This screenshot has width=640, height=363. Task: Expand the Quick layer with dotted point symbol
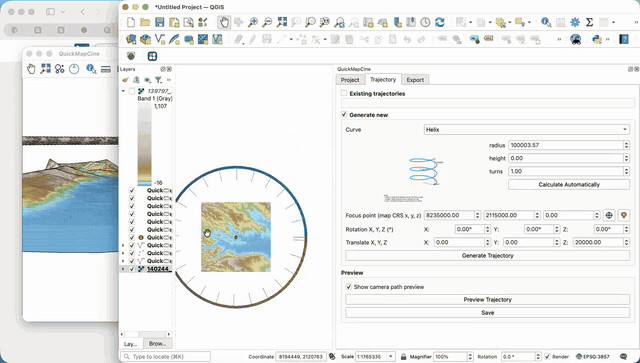click(x=124, y=253)
